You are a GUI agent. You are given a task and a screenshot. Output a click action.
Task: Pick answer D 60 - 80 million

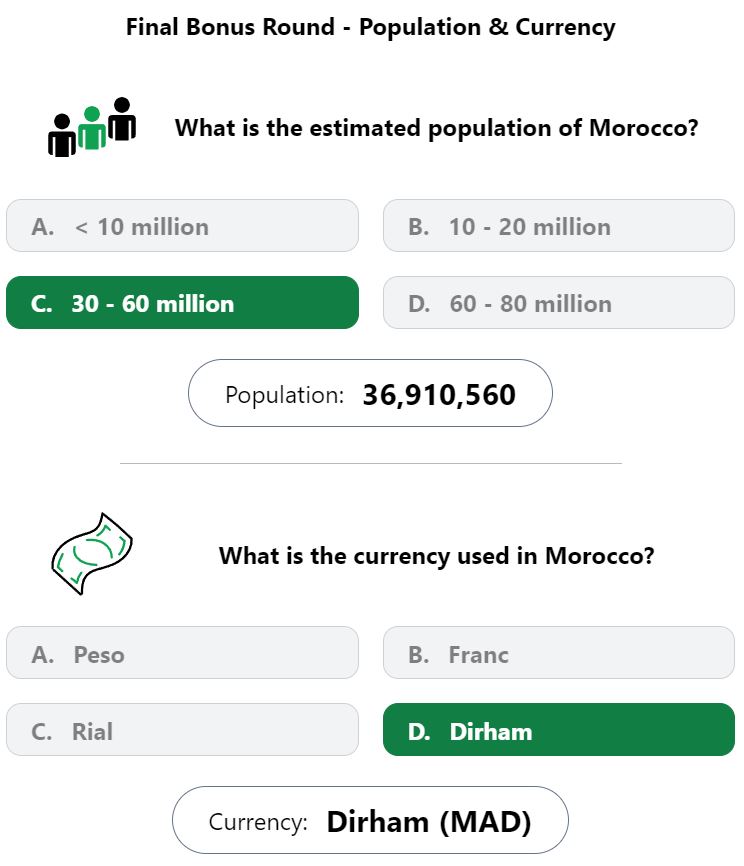coord(559,303)
